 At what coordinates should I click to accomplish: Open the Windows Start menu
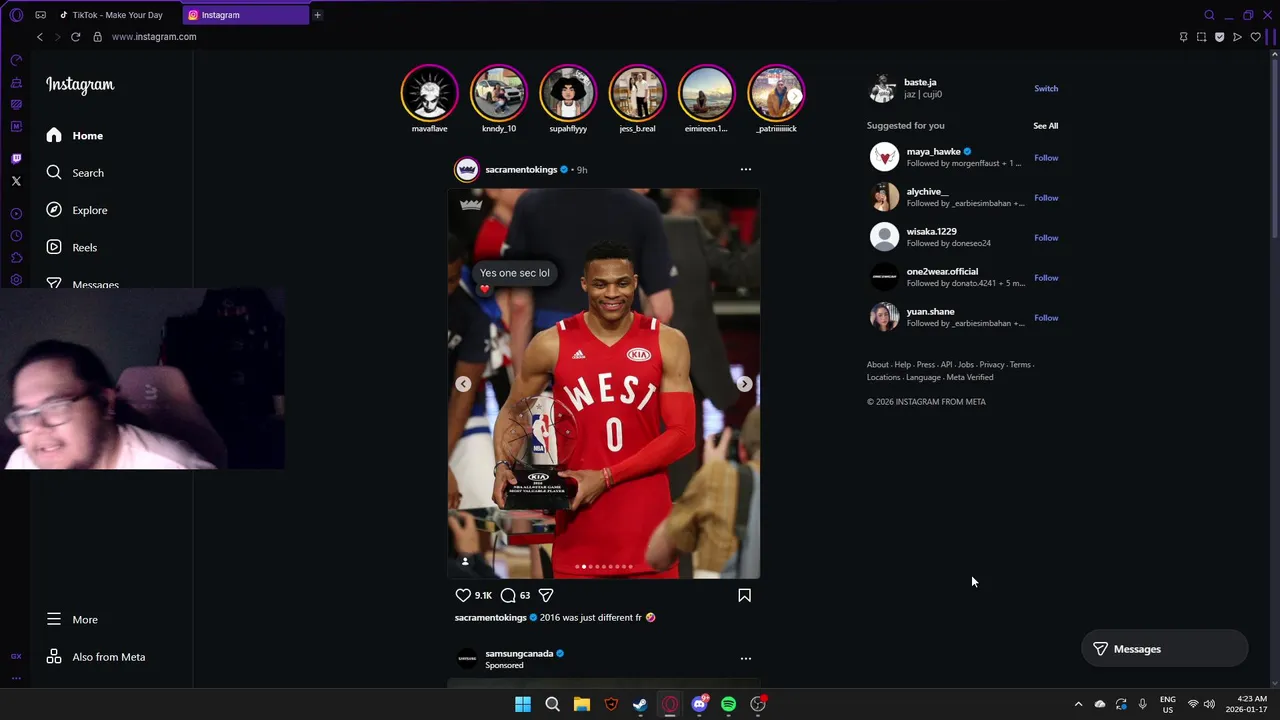coord(523,704)
